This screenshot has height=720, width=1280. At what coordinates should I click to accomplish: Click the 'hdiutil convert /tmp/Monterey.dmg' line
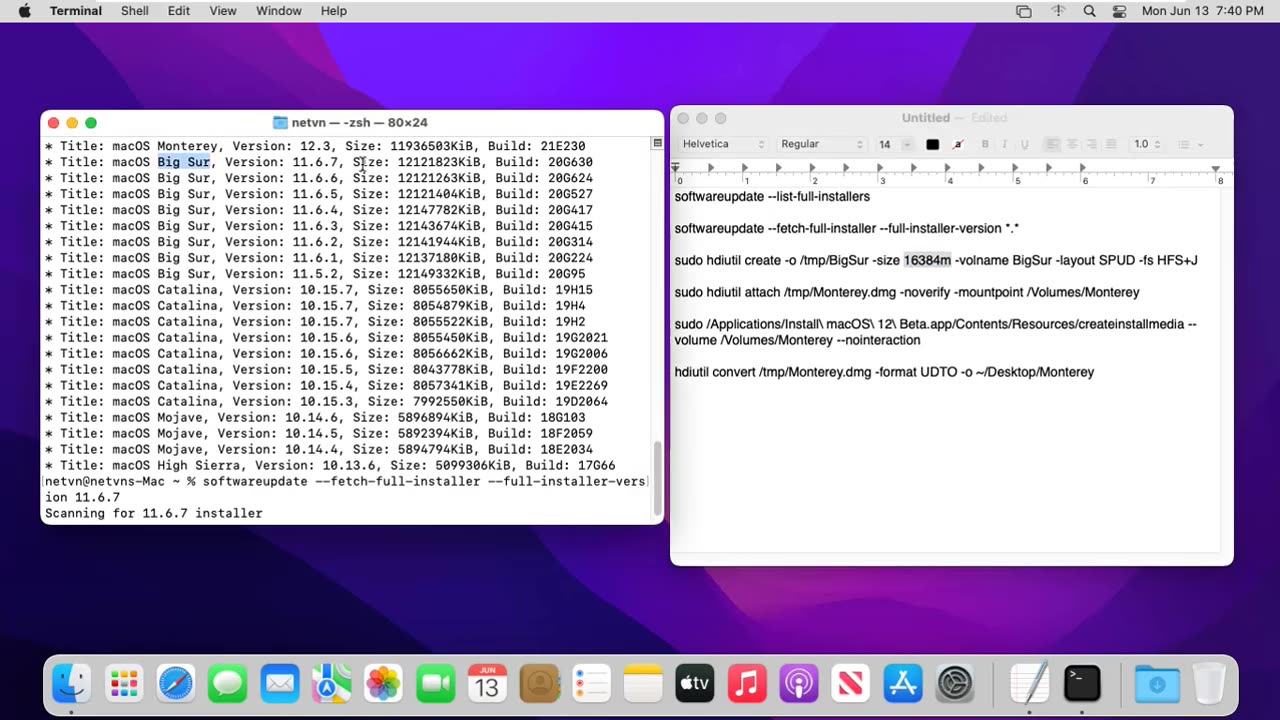tap(884, 372)
